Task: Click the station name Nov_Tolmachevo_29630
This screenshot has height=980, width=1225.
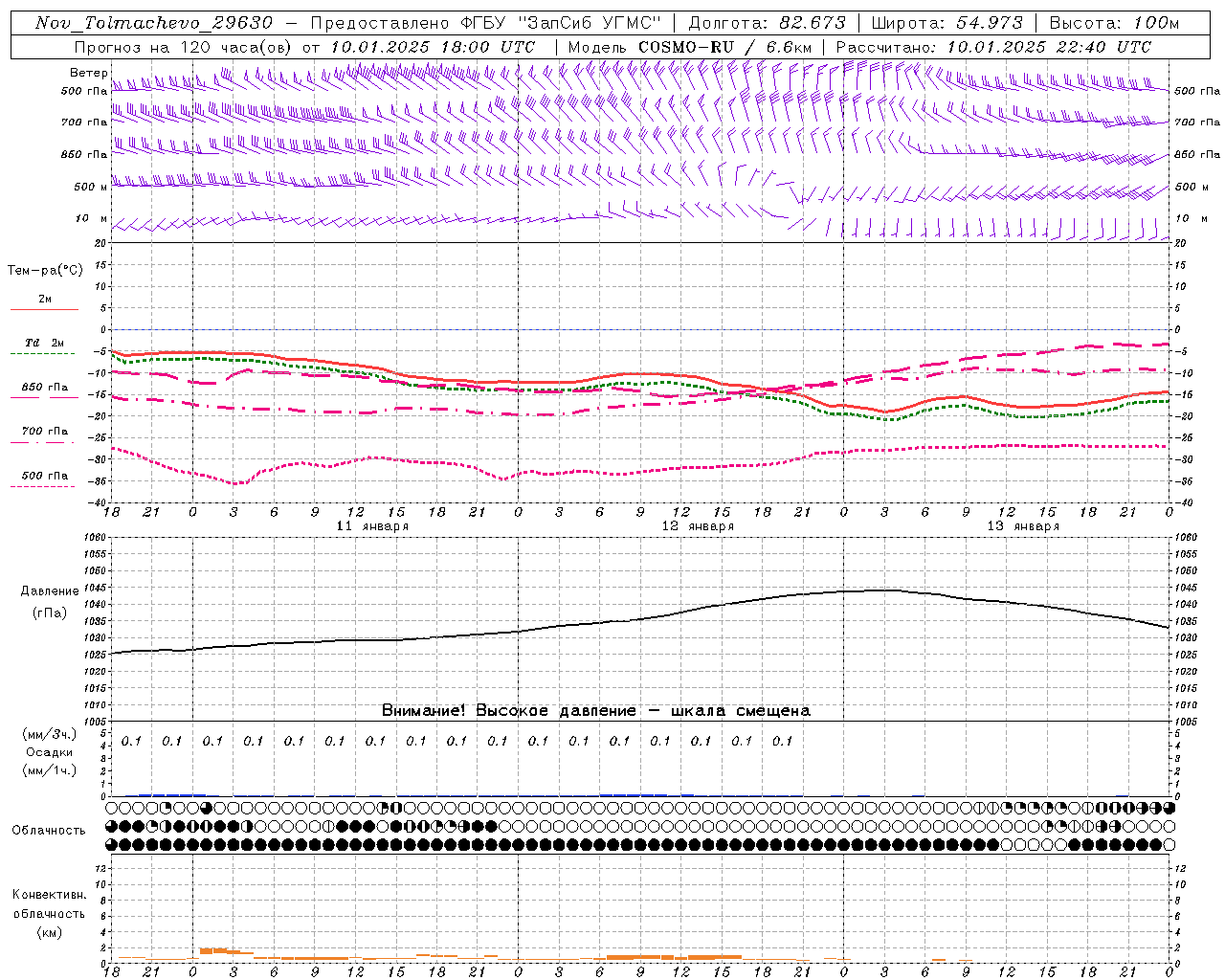Action: coord(153,23)
